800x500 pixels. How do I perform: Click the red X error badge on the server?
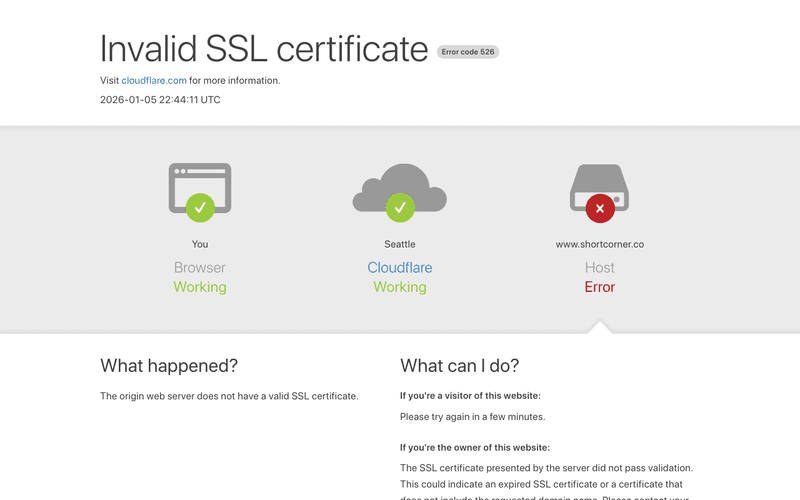click(x=600, y=208)
